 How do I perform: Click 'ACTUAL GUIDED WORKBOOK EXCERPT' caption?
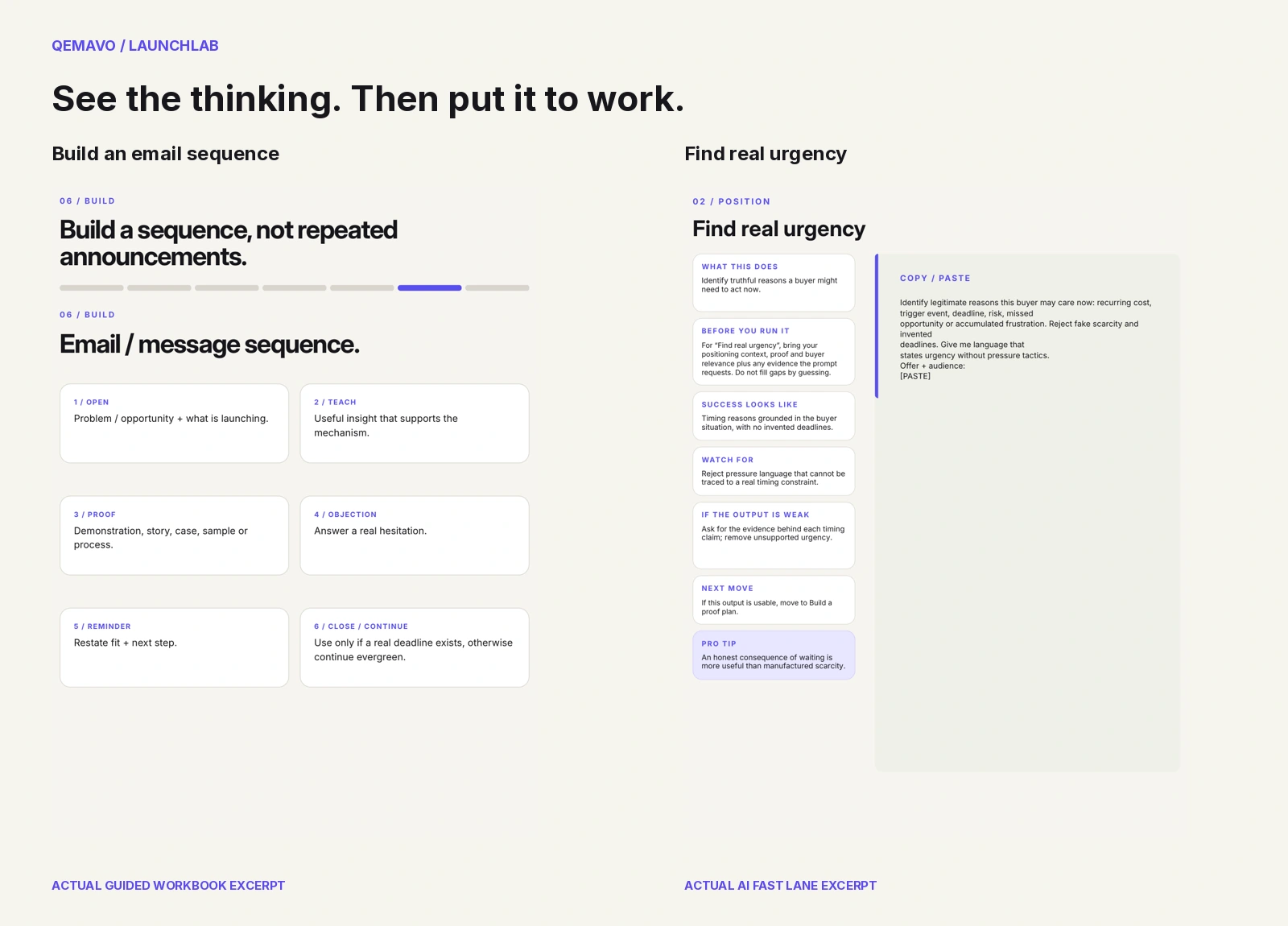[168, 886]
